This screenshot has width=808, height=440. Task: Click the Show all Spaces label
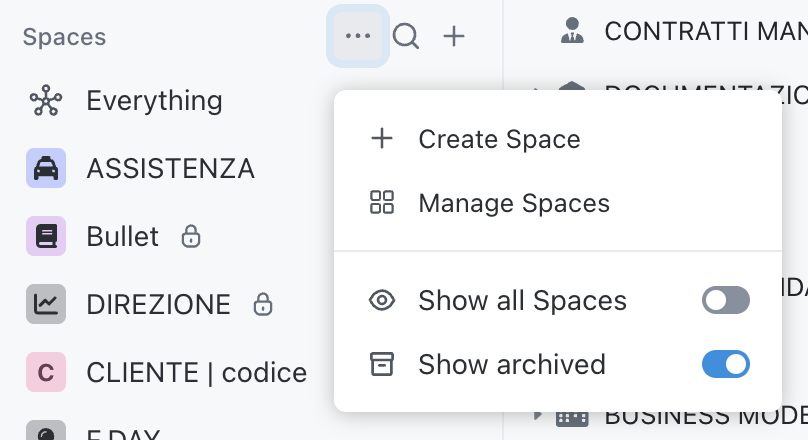tap(522, 300)
